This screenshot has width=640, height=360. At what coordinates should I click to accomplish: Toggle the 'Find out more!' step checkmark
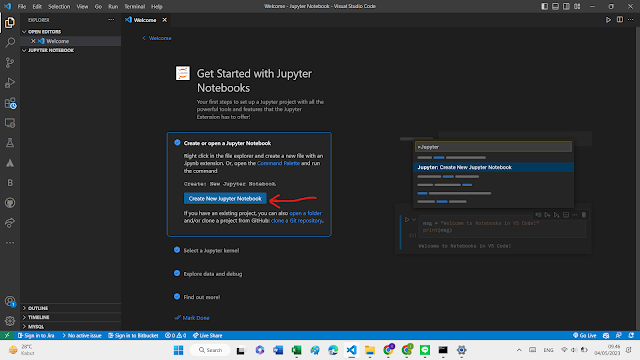tap(177, 296)
